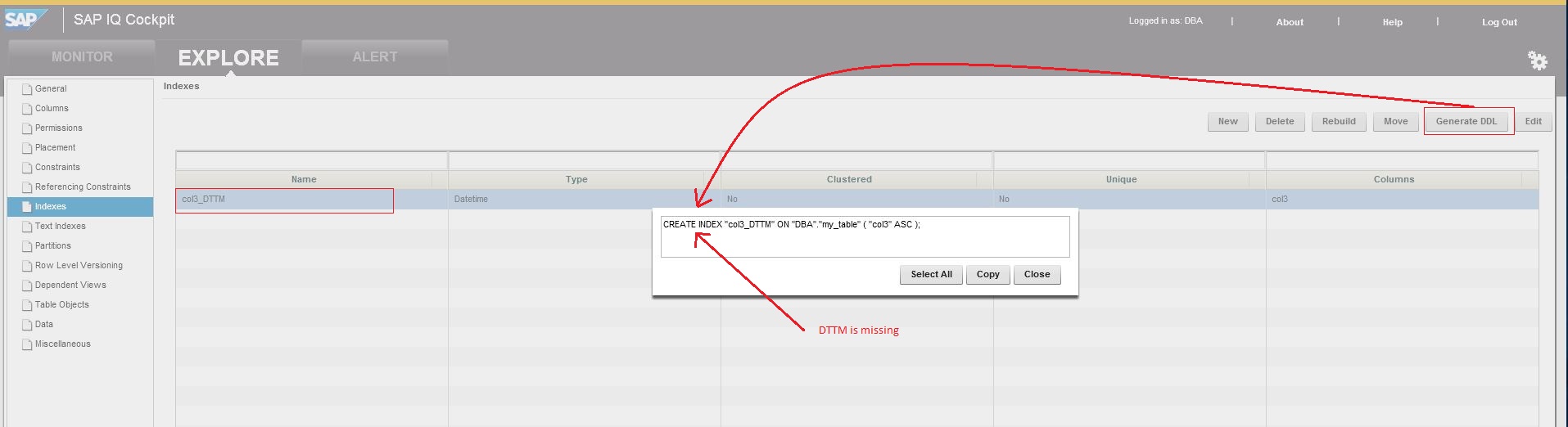The image size is (1568, 427).
Task: Click the New index button
Action: point(1228,122)
